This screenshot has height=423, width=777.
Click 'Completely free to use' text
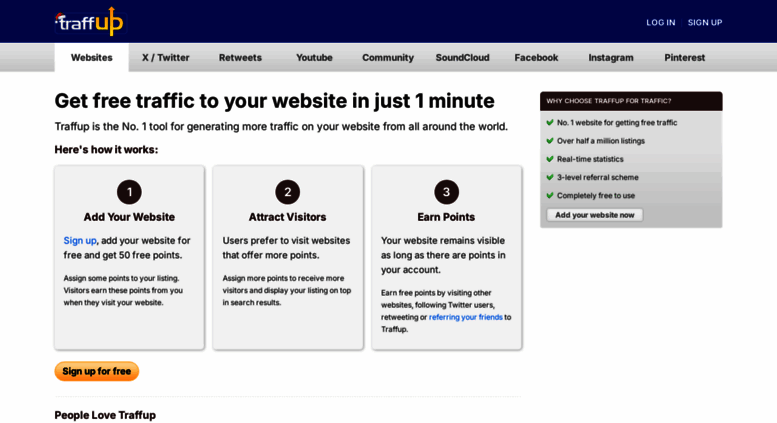coord(596,196)
